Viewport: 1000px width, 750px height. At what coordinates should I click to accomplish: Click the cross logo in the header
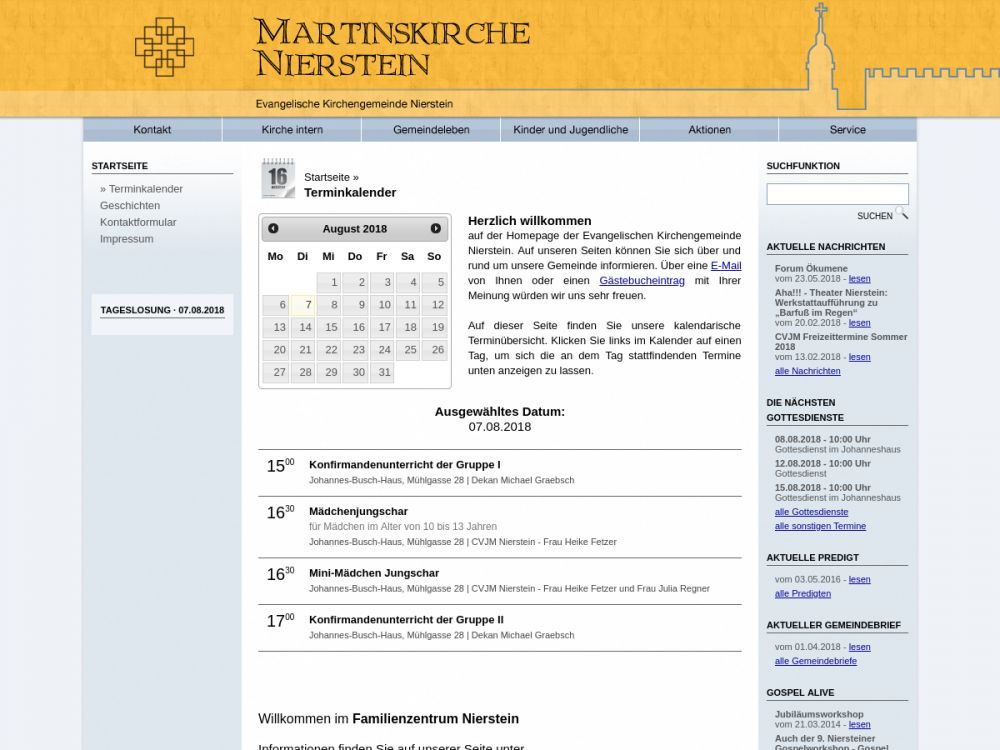164,46
